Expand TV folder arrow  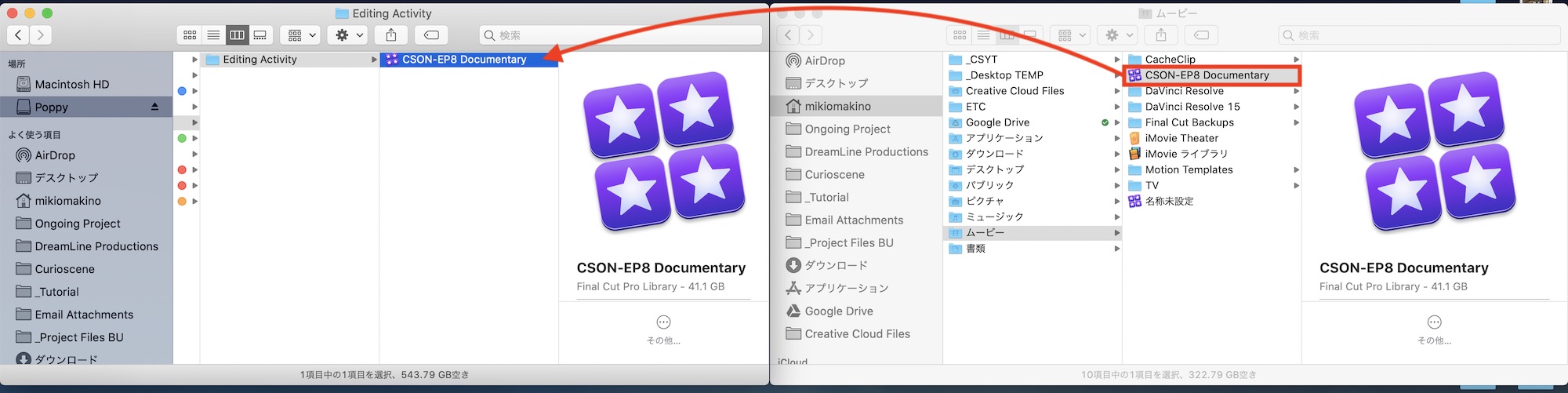[1296, 186]
